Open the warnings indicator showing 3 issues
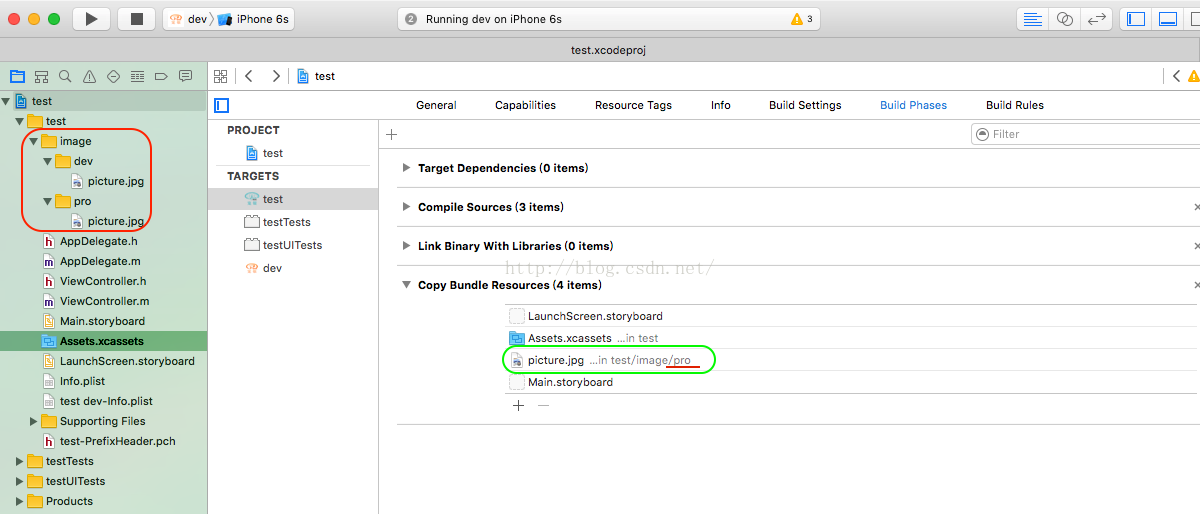The height and width of the screenshot is (514, 1200). coord(802,19)
